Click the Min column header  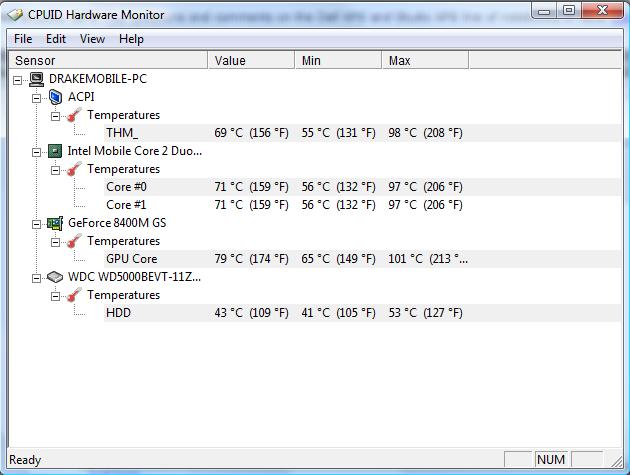coord(339,60)
